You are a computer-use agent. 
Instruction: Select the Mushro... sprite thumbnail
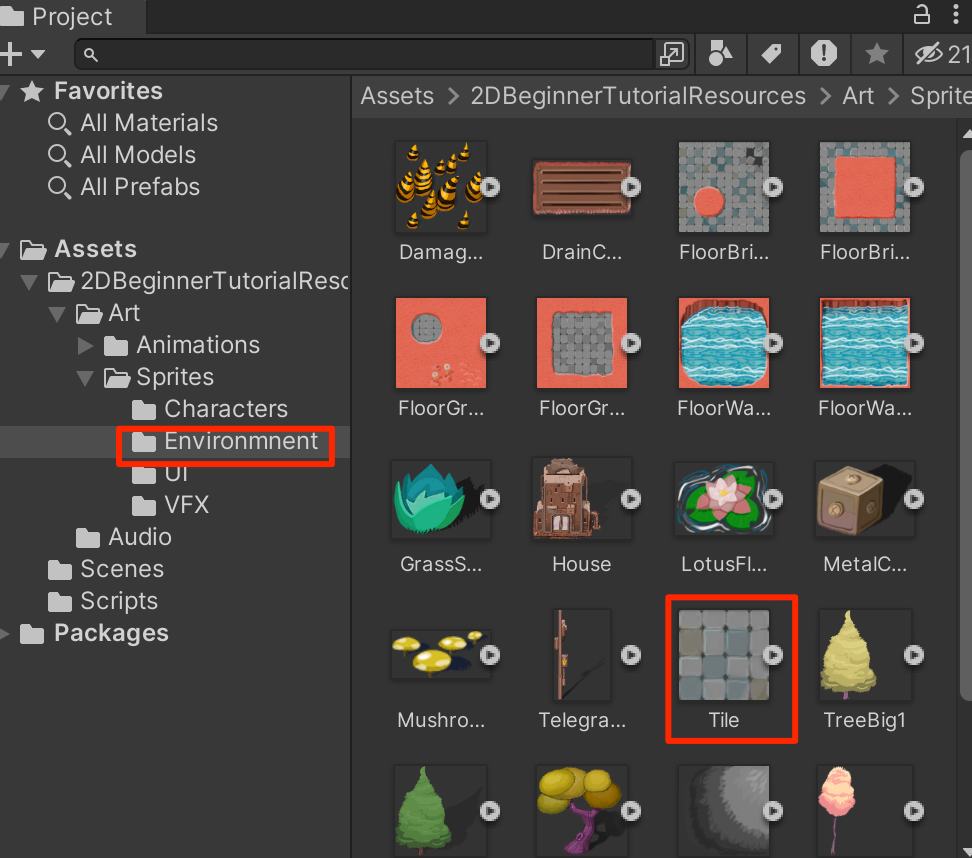pyautogui.click(x=441, y=655)
